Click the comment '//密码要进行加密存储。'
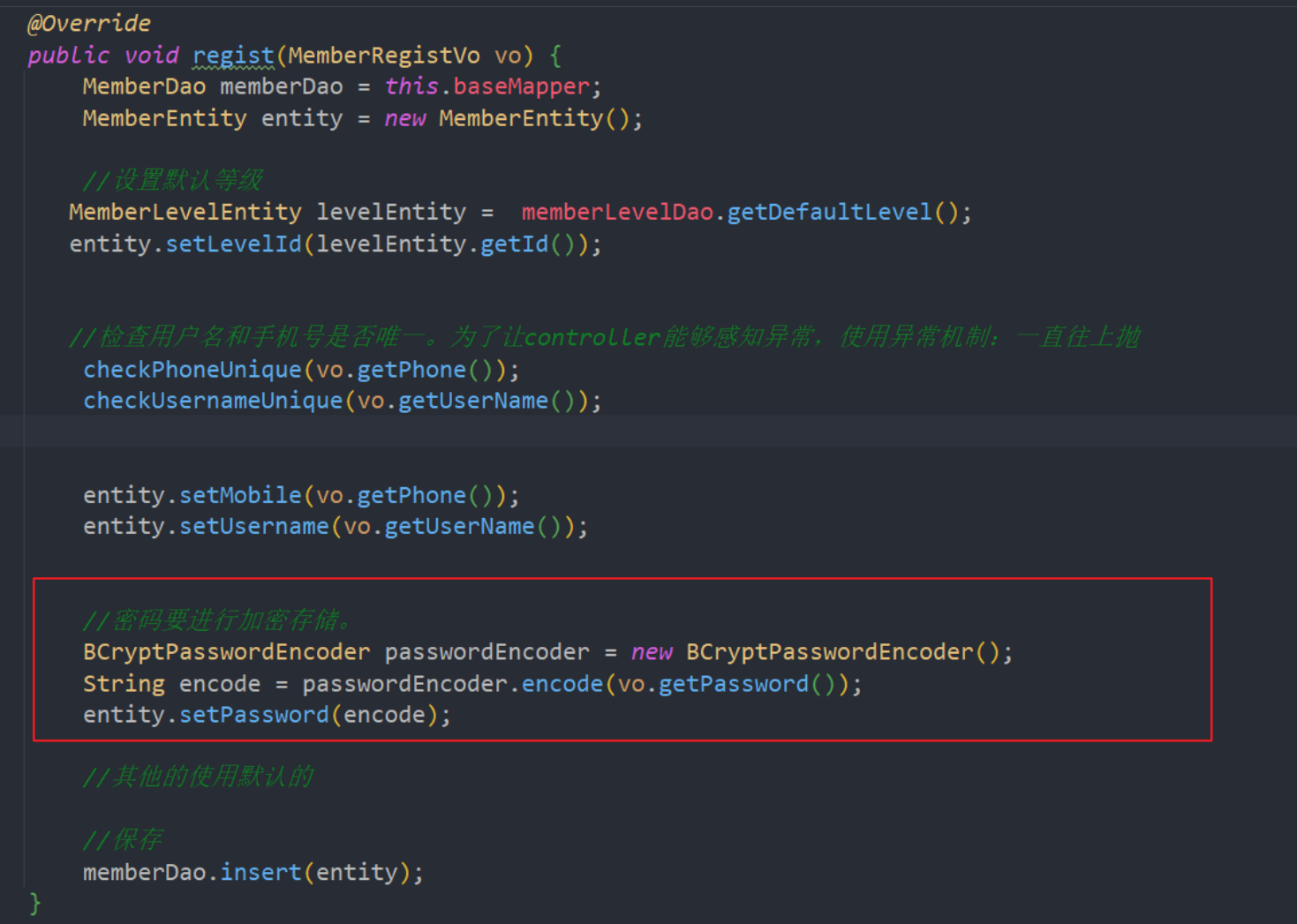 tap(218, 620)
